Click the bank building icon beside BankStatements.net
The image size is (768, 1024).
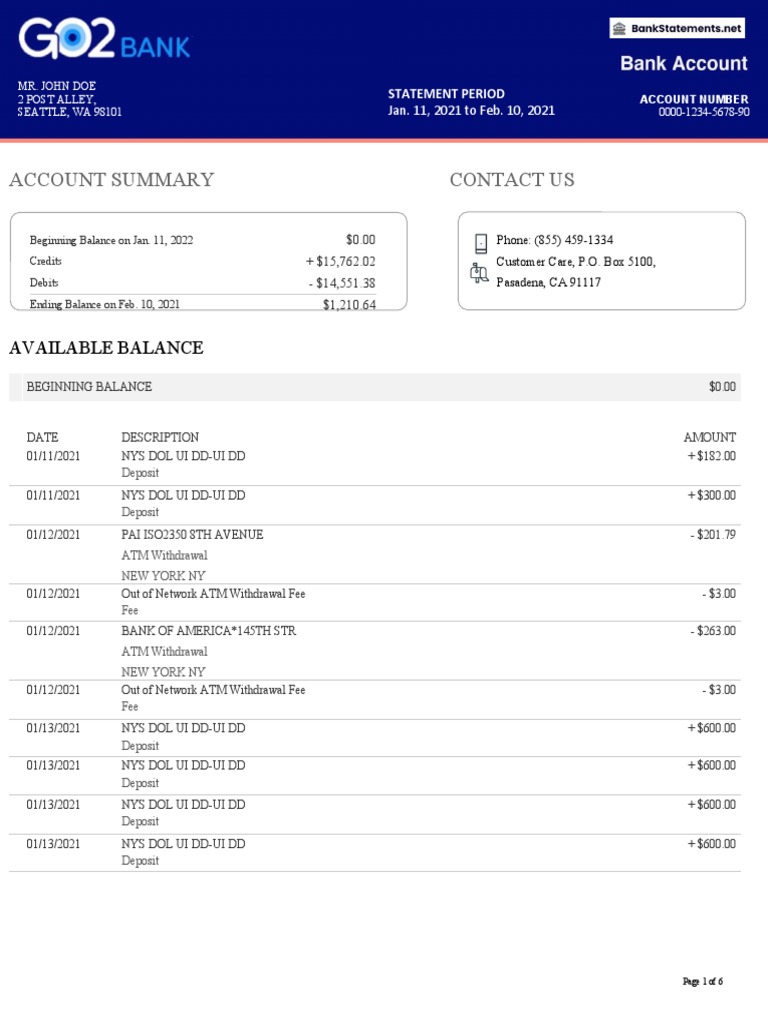pos(620,28)
